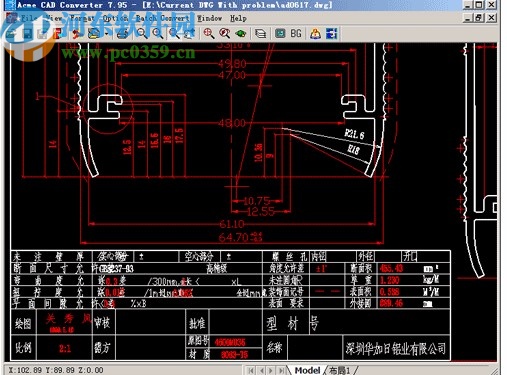Open the Option menu
This screenshot has height=375, width=507.
[115, 18]
